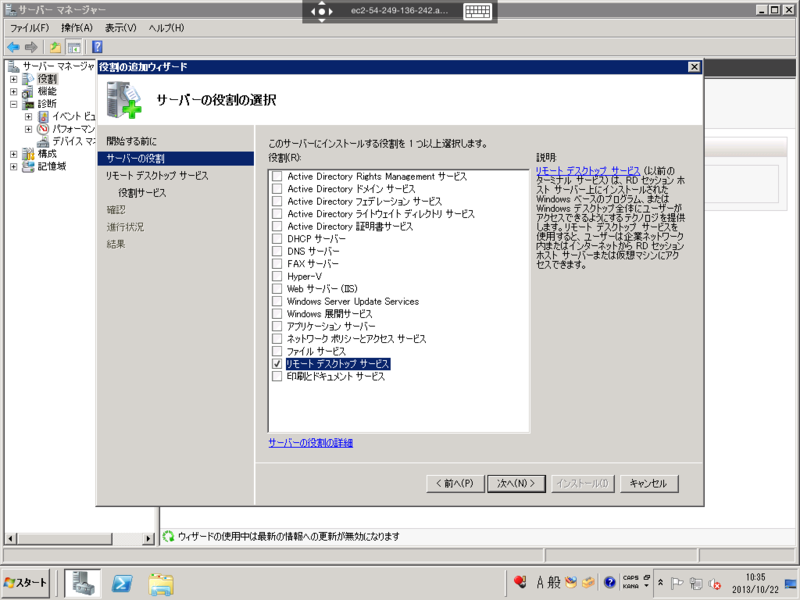Select the 記憶域 node icon in tree
This screenshot has width=800, height=600.
(28, 166)
